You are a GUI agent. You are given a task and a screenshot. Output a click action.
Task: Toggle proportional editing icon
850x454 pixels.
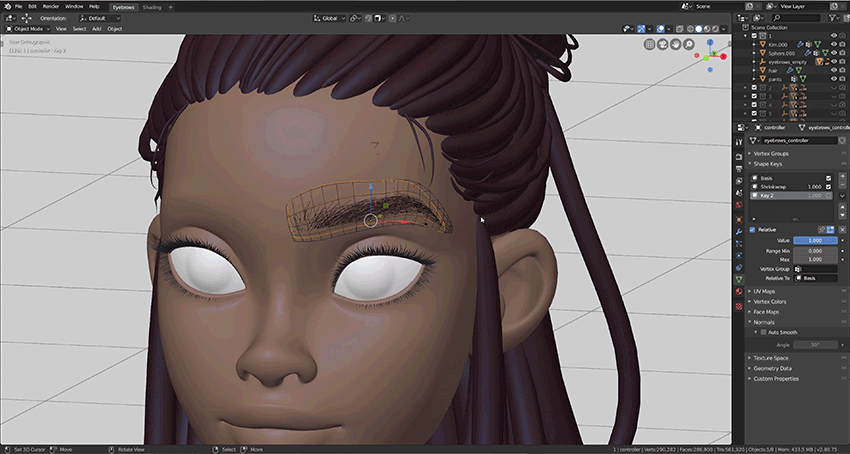tap(392, 18)
